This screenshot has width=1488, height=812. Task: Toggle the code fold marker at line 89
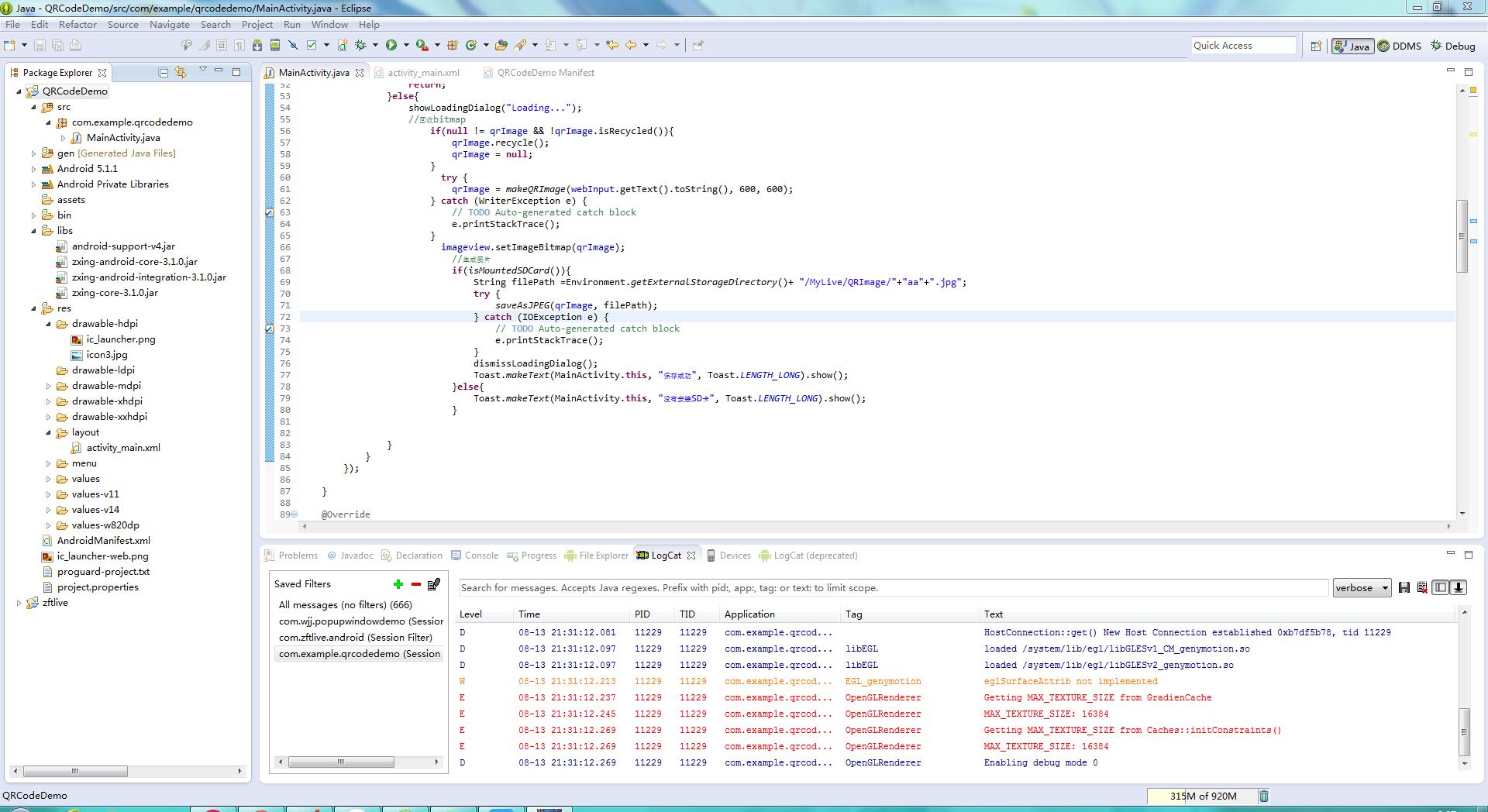tap(294, 514)
